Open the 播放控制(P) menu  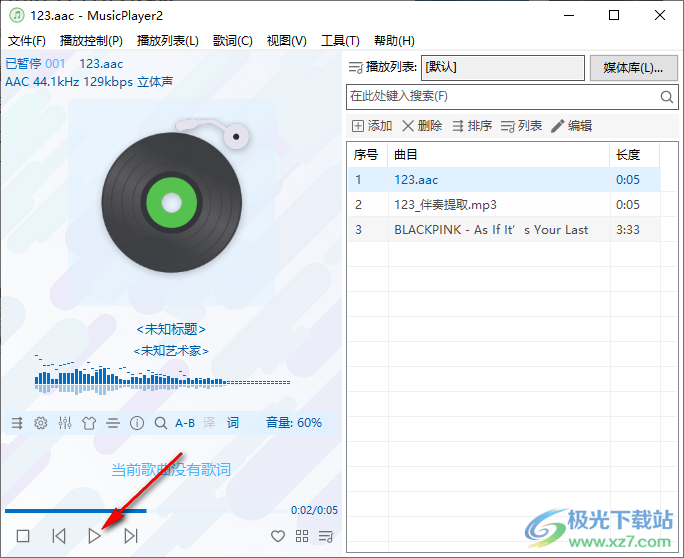coord(91,41)
